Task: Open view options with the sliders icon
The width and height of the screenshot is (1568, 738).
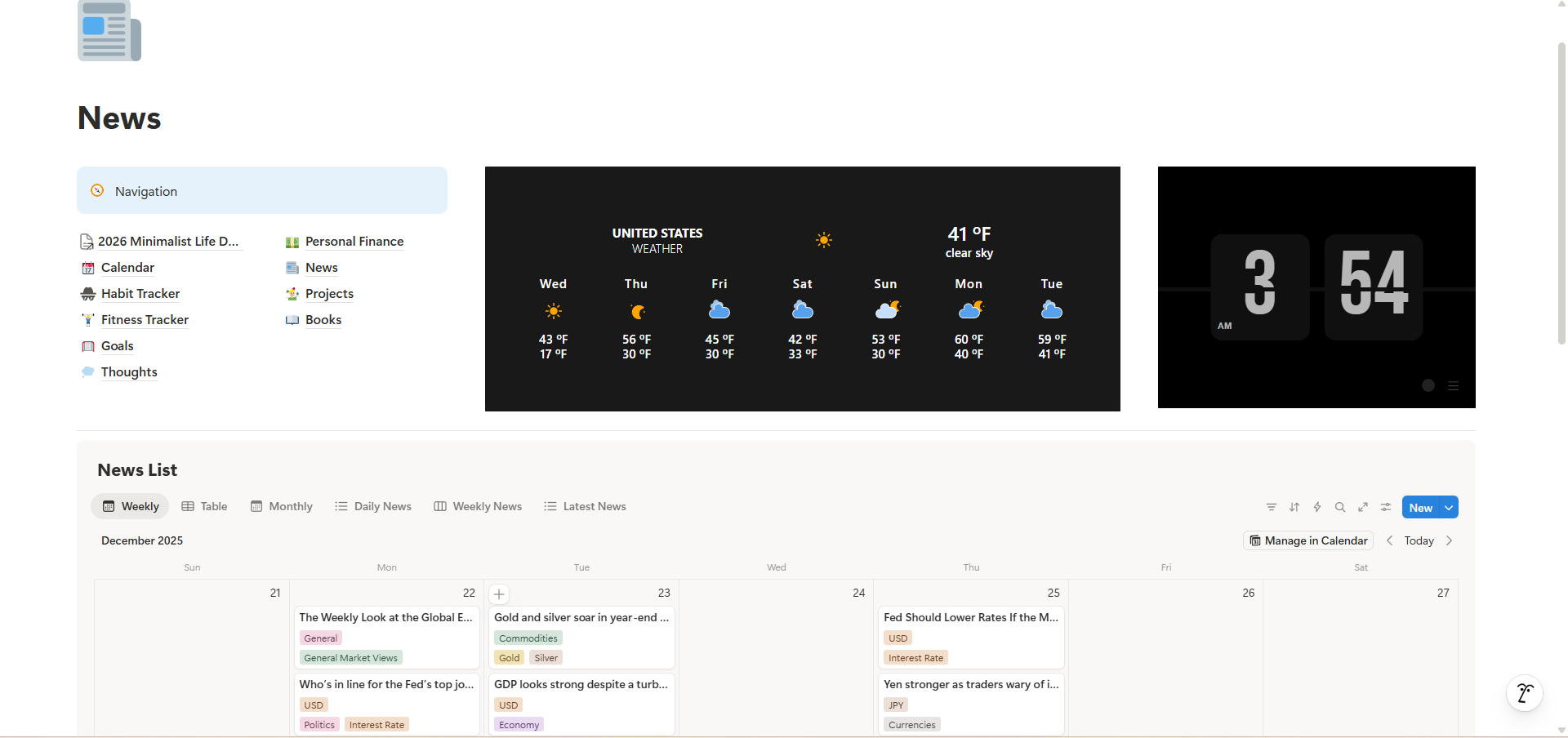Action: pos(1385,507)
